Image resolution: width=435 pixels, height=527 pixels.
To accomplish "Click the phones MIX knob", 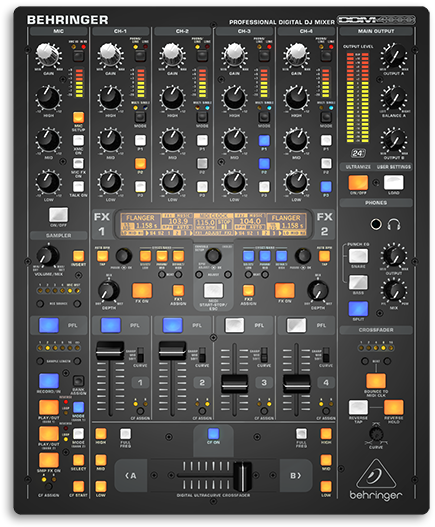I will point(394,291).
